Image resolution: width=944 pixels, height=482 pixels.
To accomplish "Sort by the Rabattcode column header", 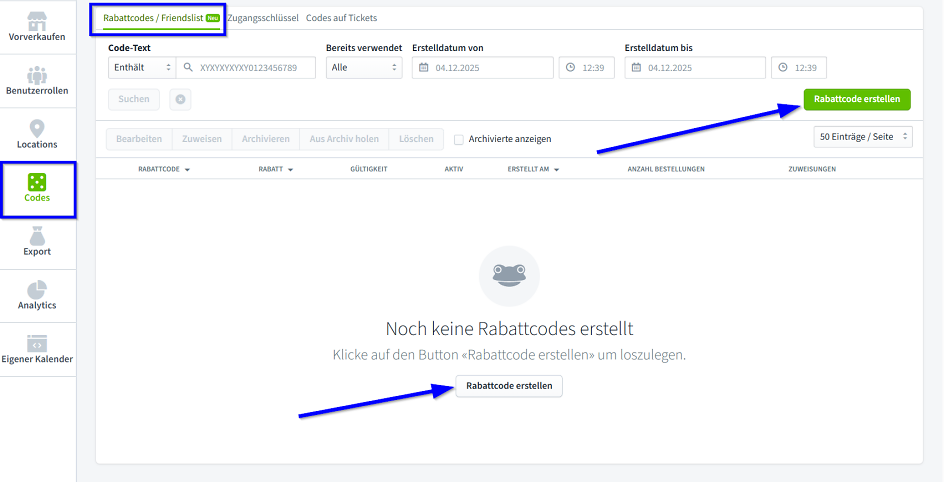I will click(164, 169).
